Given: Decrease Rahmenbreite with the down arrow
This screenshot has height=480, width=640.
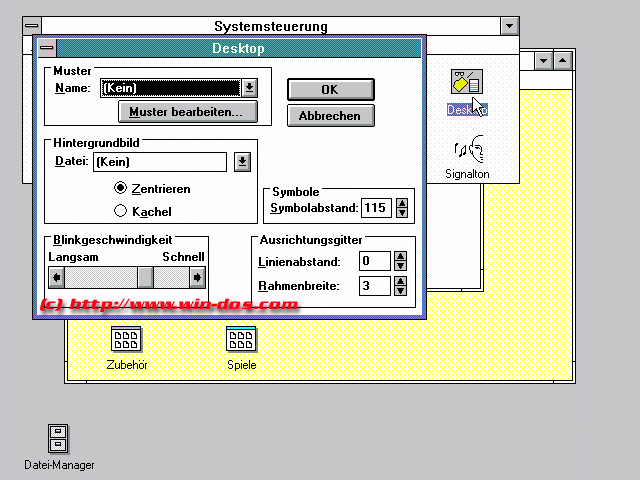Looking at the screenshot, I should [400, 292].
